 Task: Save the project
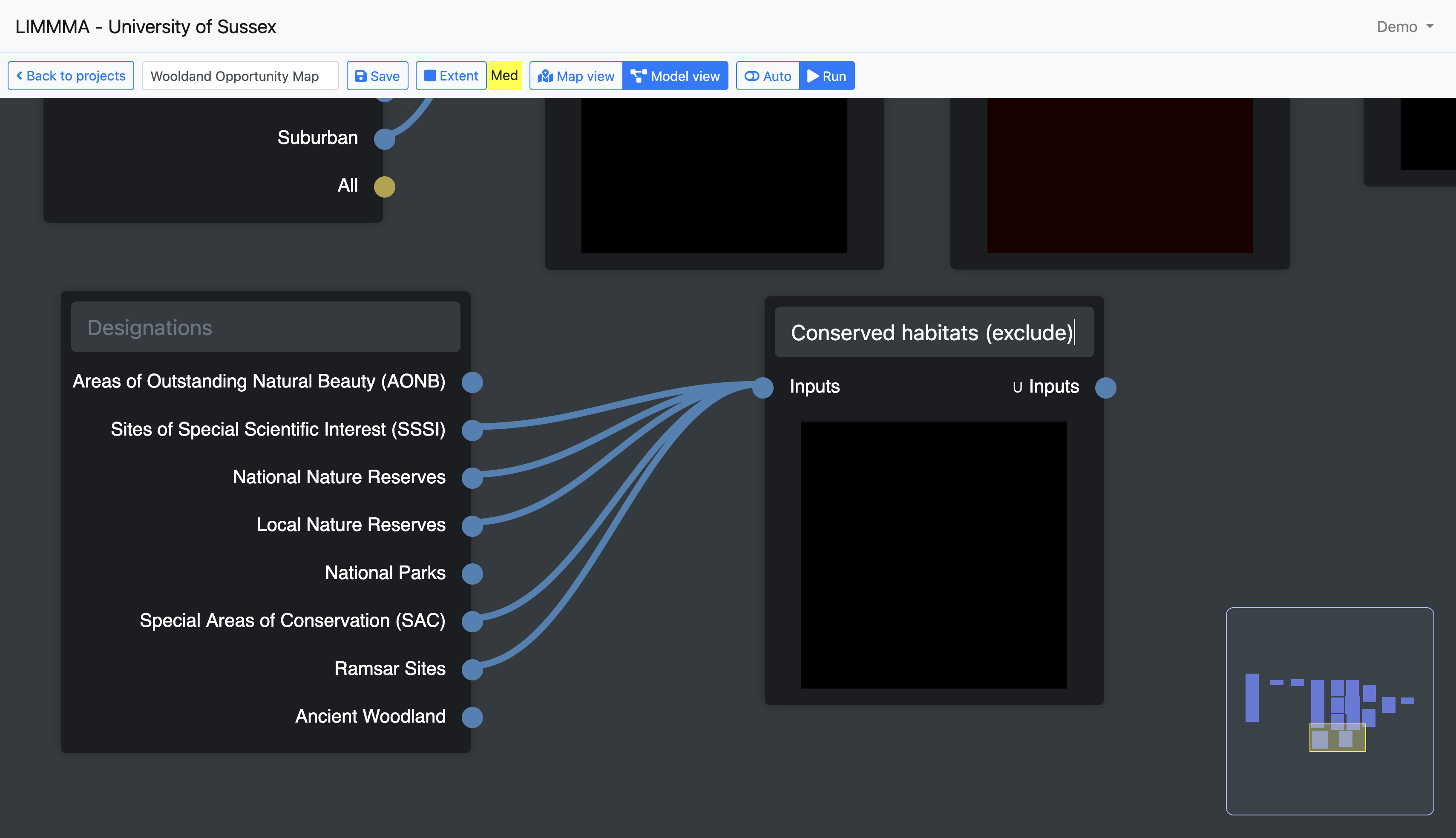377,76
